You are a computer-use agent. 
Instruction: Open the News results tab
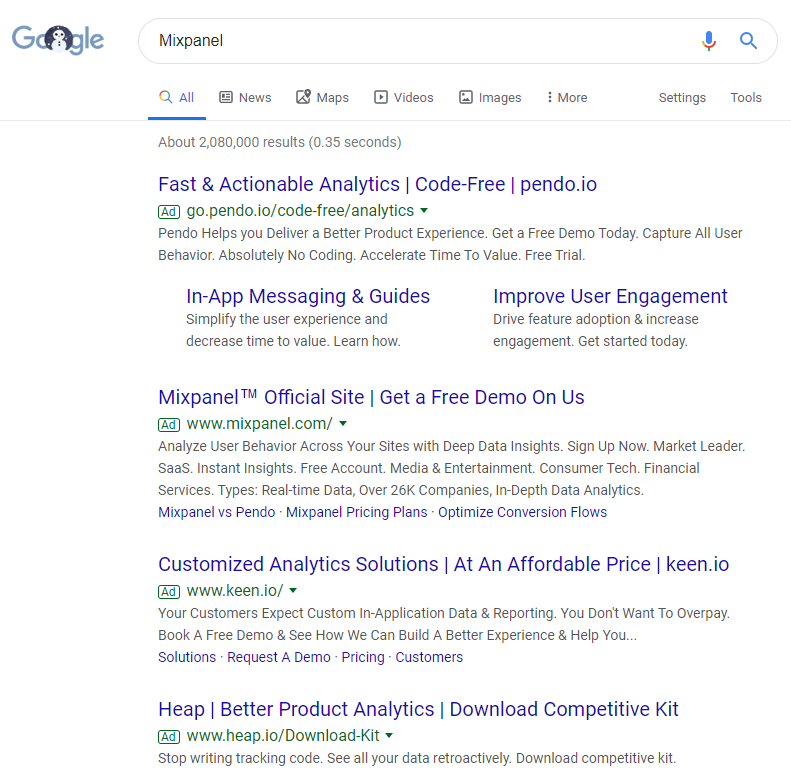pyautogui.click(x=245, y=98)
